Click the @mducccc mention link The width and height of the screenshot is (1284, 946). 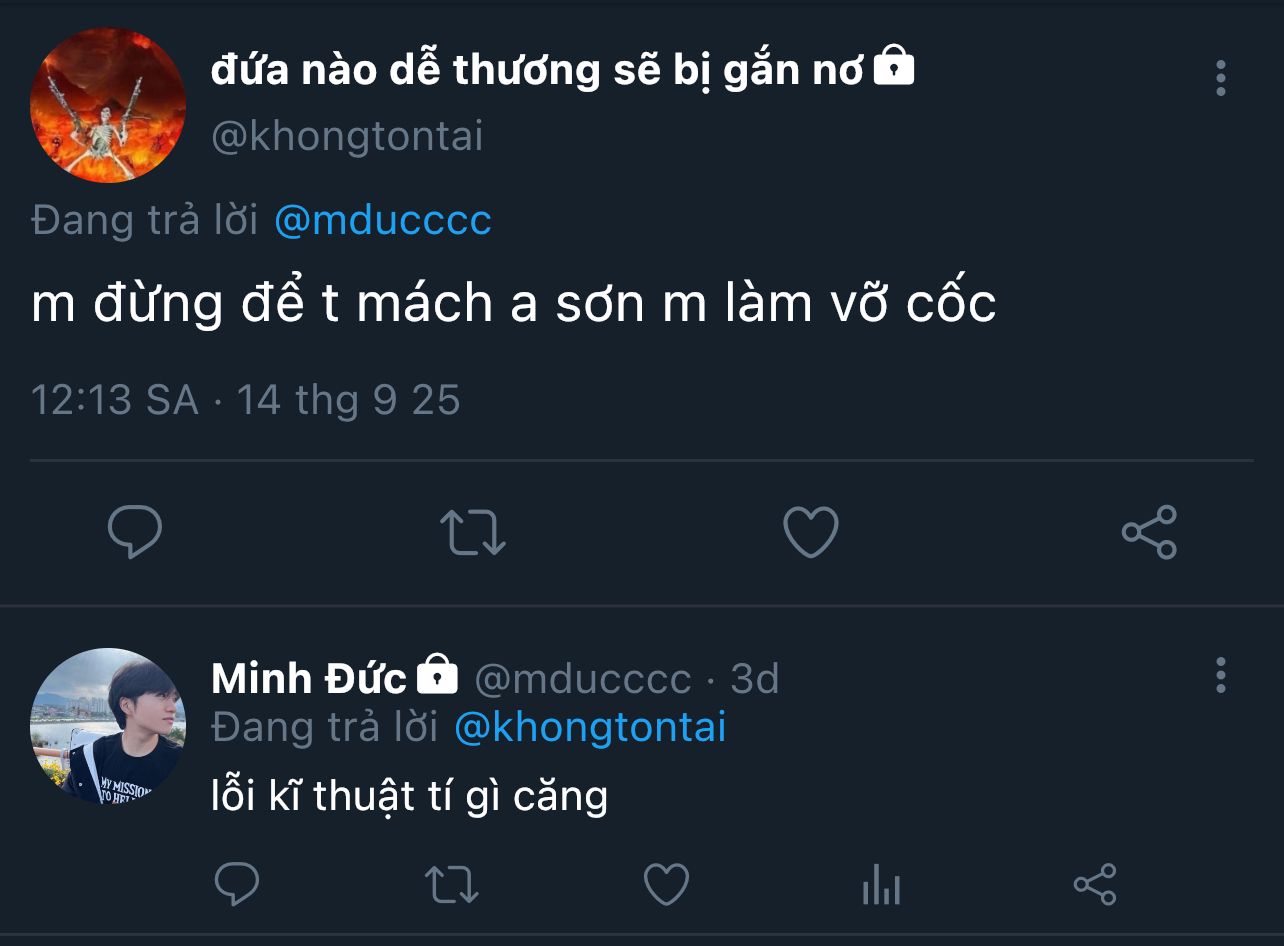click(x=383, y=220)
